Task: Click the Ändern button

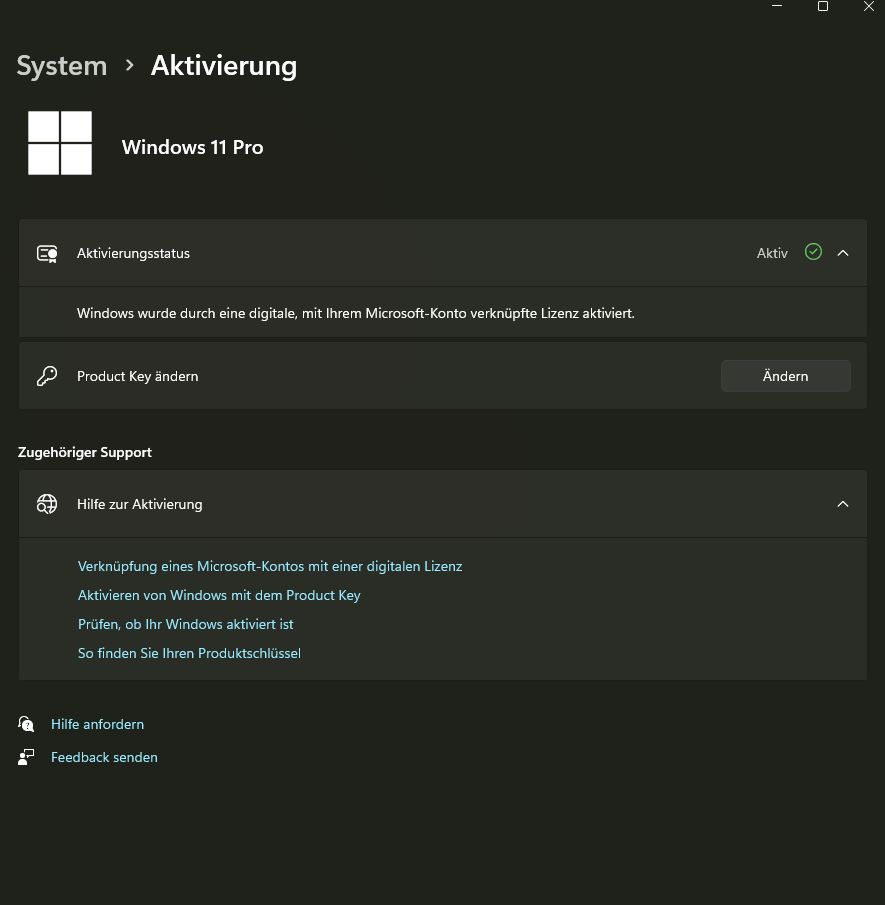Action: click(x=786, y=376)
